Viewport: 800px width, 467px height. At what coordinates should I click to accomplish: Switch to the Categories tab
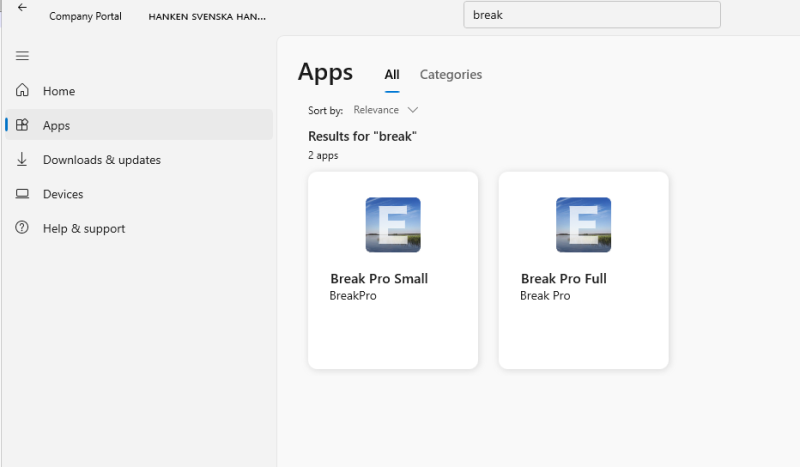coord(451,75)
